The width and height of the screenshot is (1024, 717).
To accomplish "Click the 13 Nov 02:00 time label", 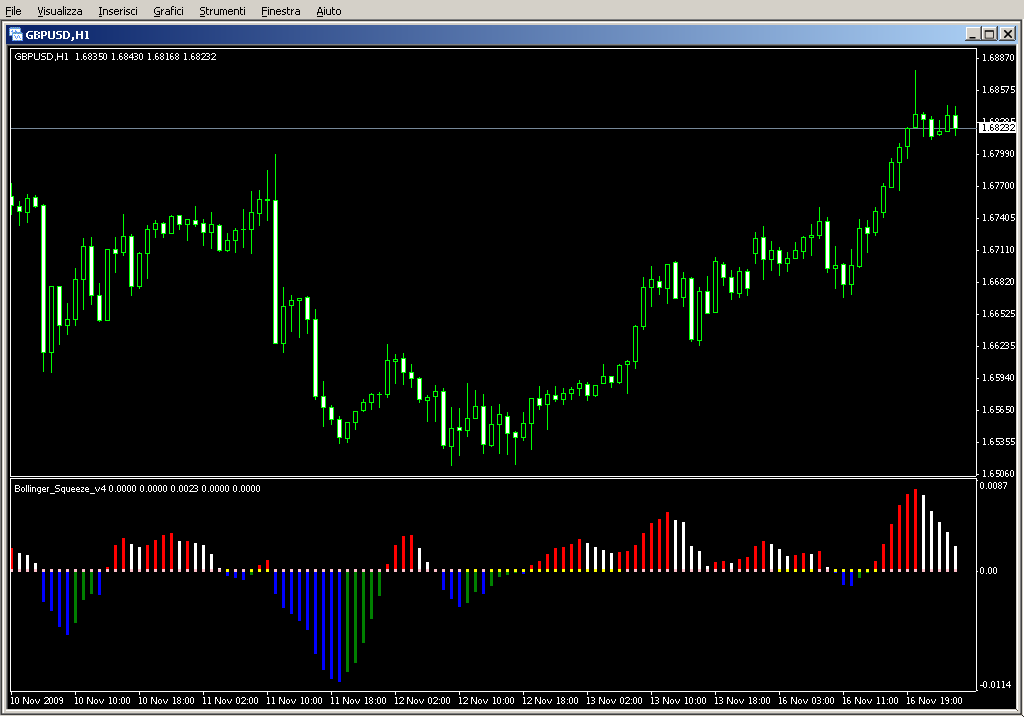I will pyautogui.click(x=614, y=701).
